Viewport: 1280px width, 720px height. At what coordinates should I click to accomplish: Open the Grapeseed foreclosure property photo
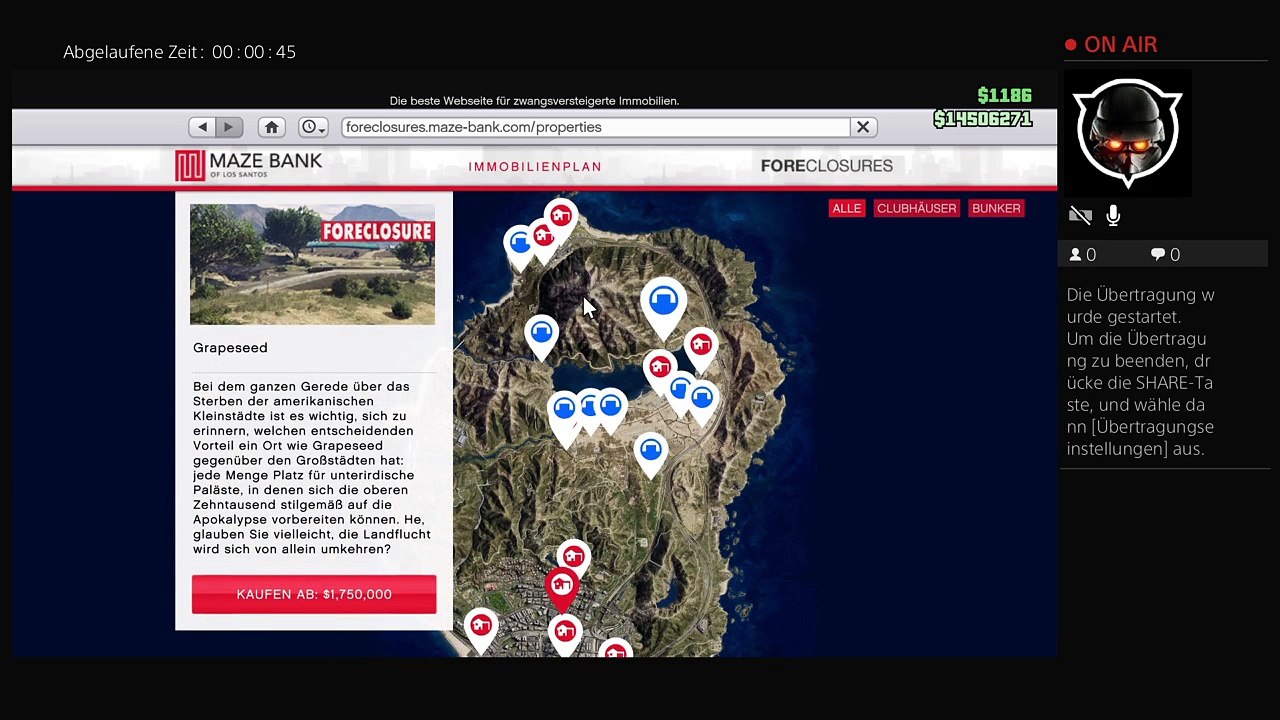pos(312,264)
